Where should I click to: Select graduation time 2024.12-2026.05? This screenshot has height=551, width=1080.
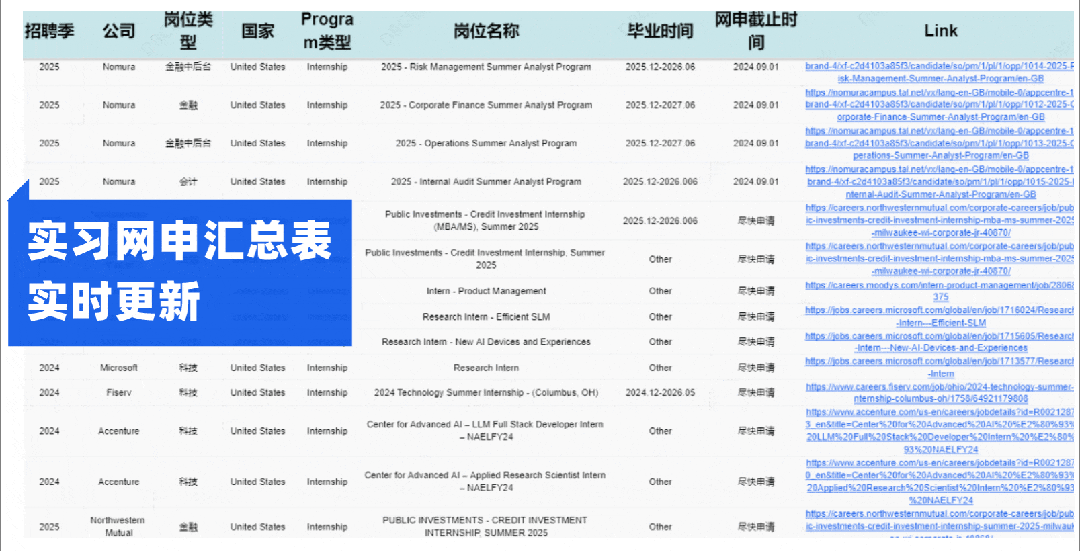coord(660,393)
